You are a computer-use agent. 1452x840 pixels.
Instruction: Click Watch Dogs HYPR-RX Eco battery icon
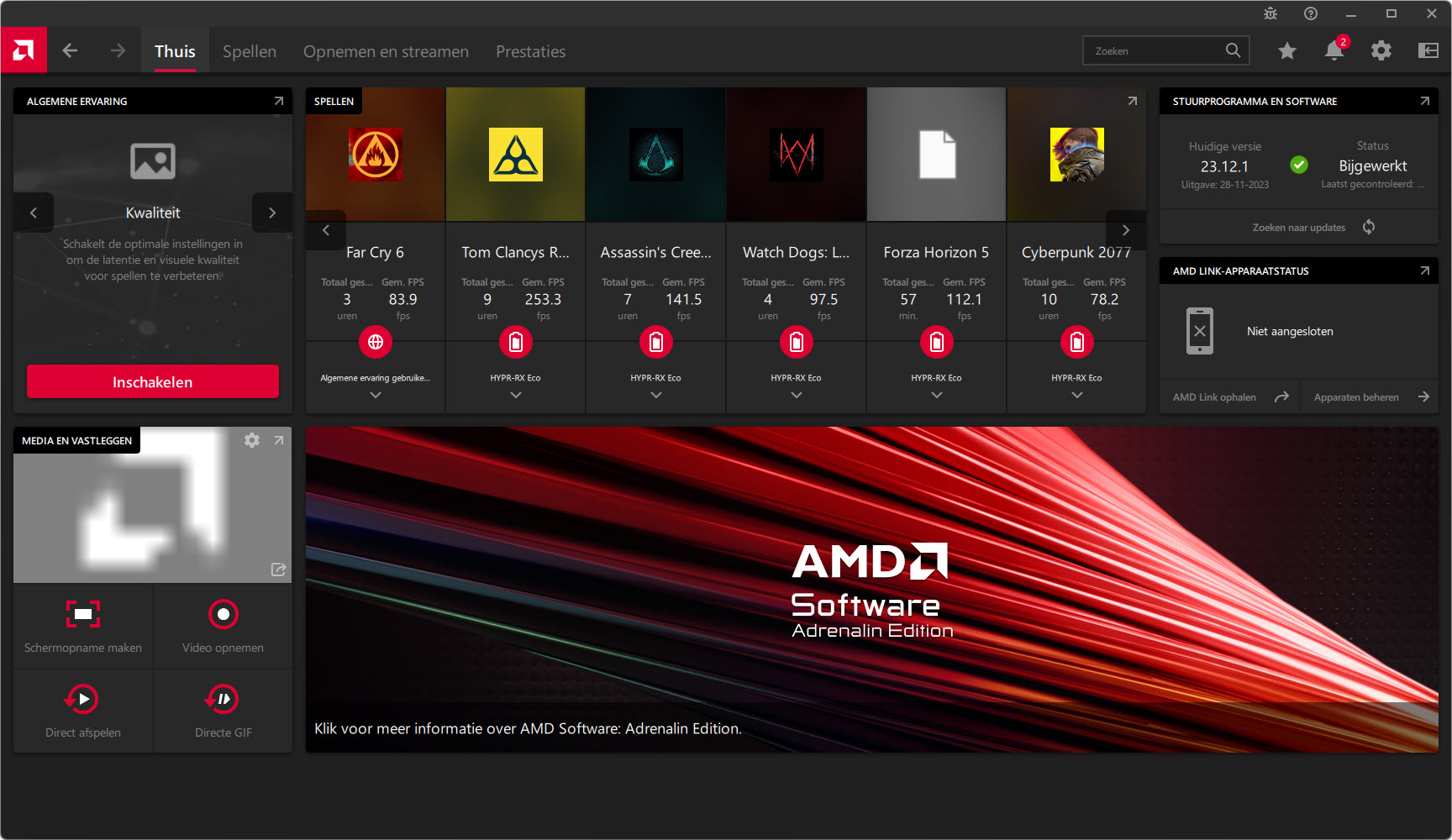click(x=797, y=342)
